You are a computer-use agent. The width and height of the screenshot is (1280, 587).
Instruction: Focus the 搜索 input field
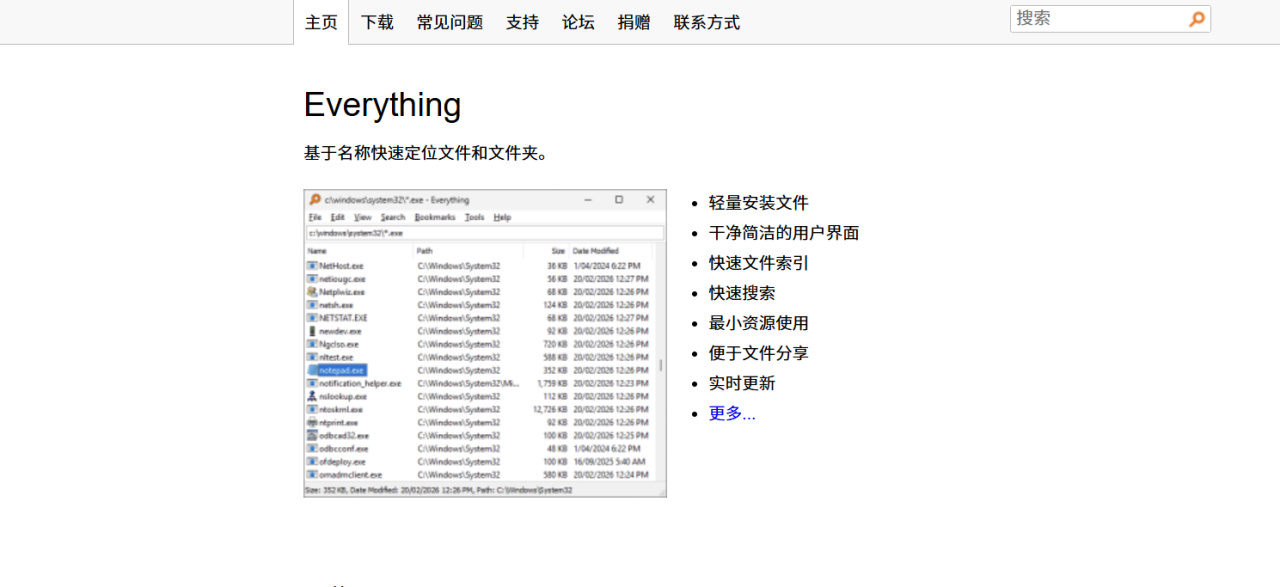point(1097,18)
